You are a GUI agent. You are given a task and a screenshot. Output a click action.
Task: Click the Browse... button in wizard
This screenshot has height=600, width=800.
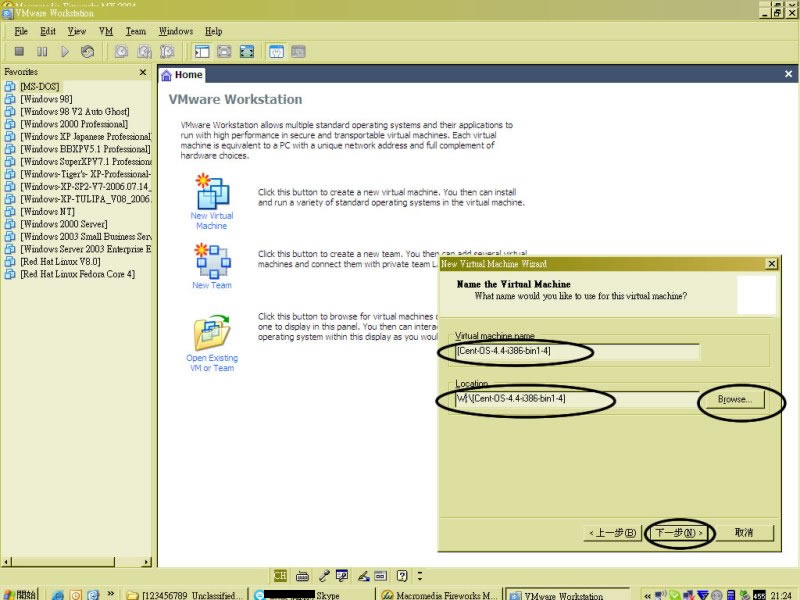[735, 399]
